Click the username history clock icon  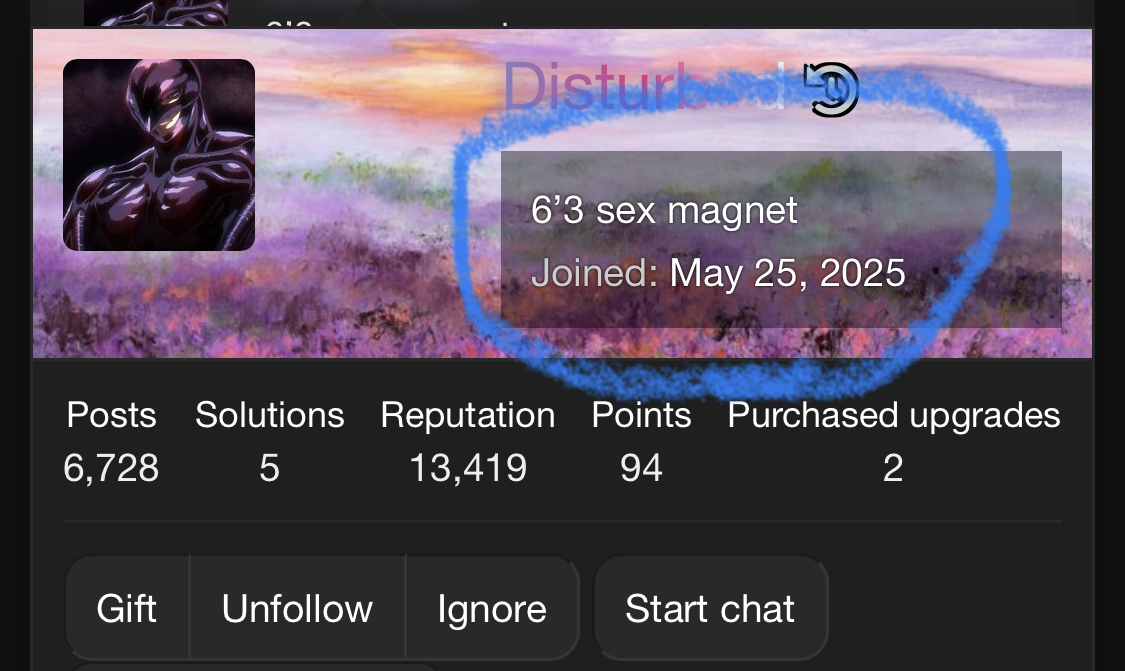pyautogui.click(x=831, y=89)
